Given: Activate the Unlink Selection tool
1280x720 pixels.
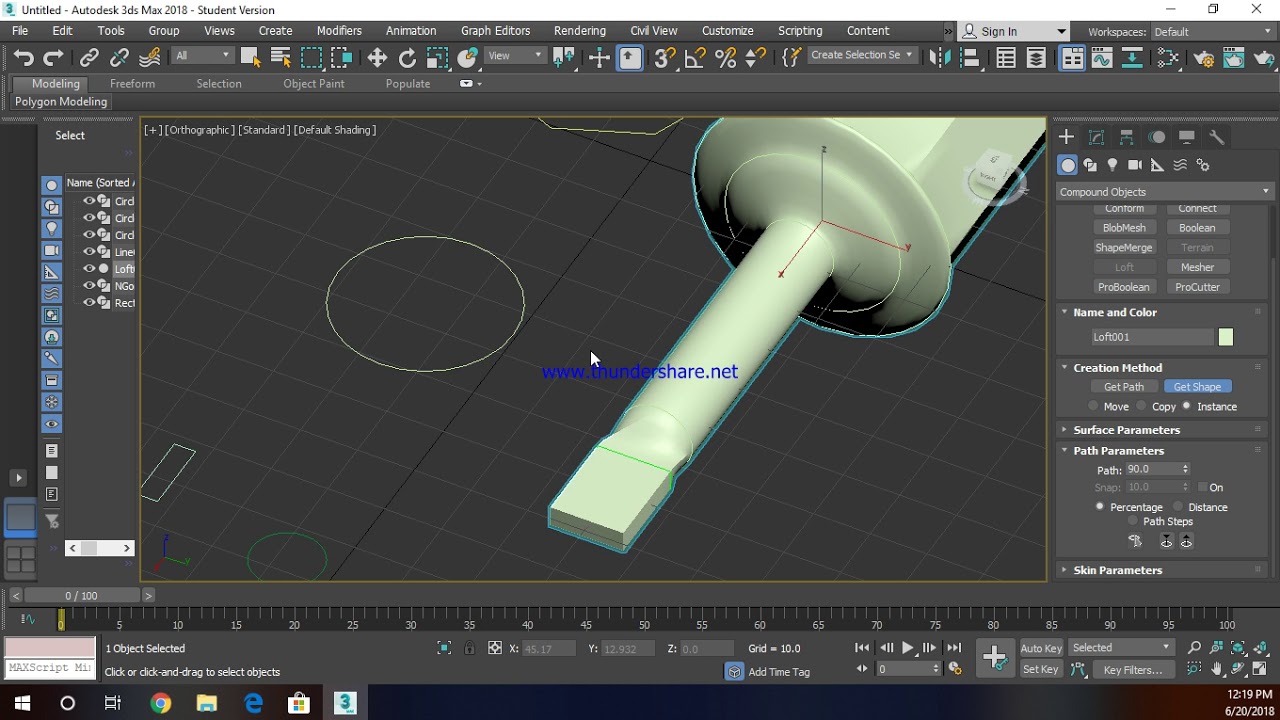Looking at the screenshot, I should coord(119,58).
